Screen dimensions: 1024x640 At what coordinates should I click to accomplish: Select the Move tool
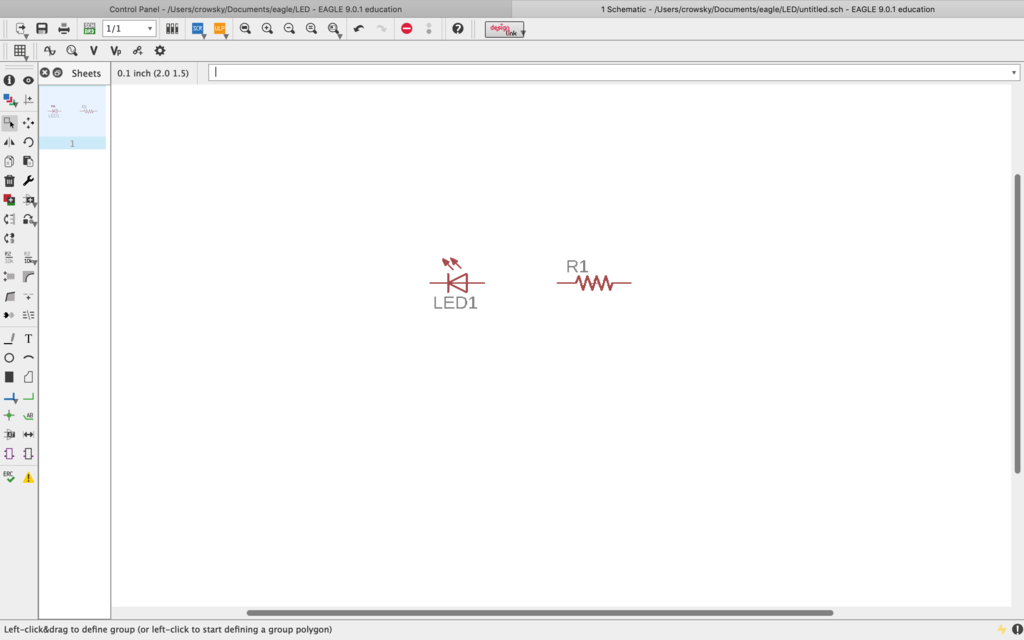click(28, 123)
